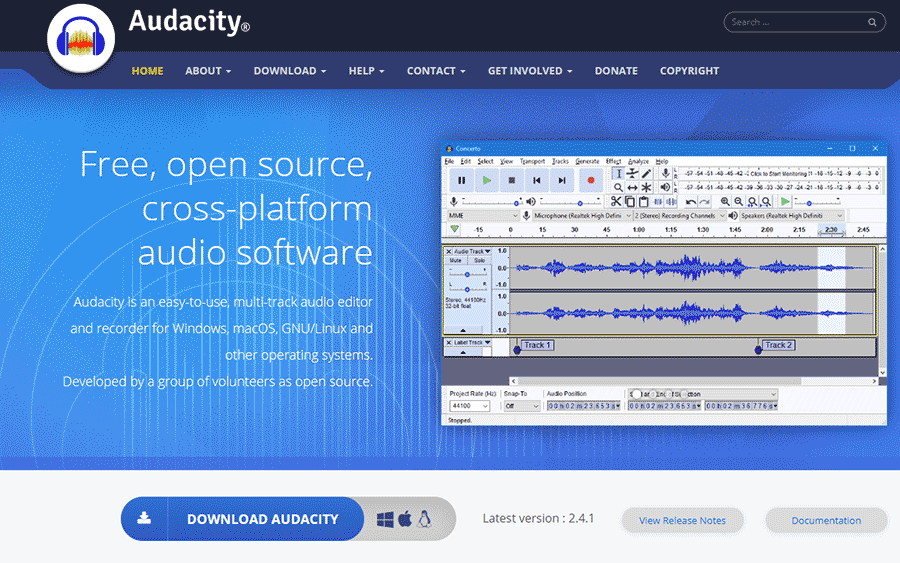Click the Undo arrow icon
The height and width of the screenshot is (563, 900).
point(691,201)
